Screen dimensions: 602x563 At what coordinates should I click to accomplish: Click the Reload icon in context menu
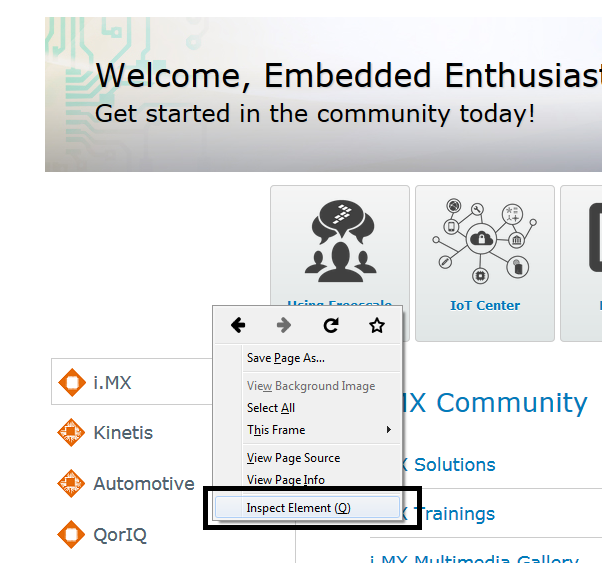331,325
